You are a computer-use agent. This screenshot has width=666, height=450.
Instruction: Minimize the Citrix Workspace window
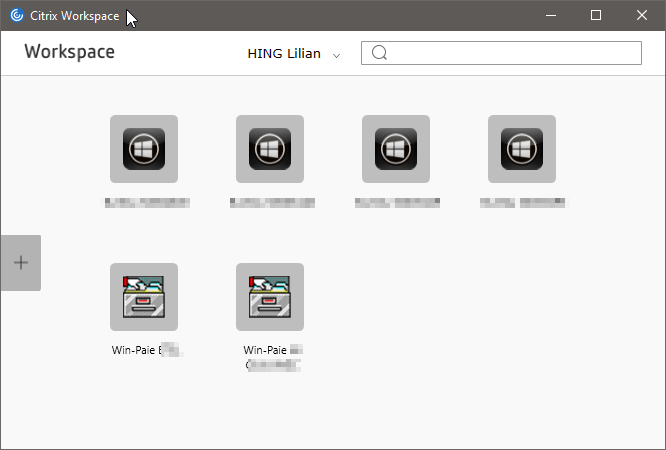click(550, 15)
